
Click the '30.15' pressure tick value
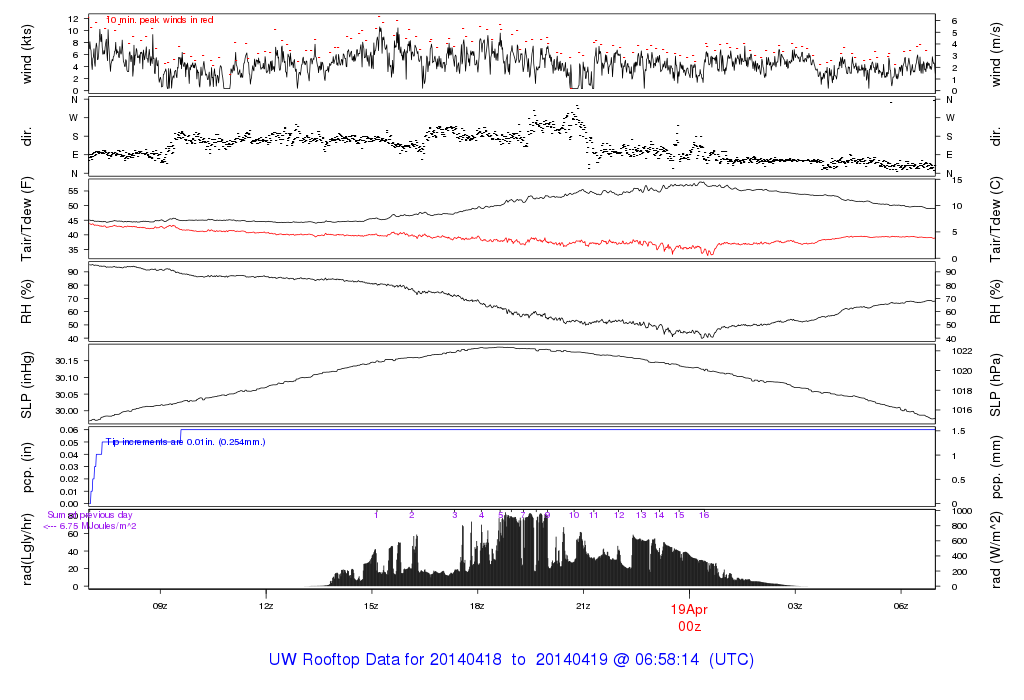pos(67,361)
